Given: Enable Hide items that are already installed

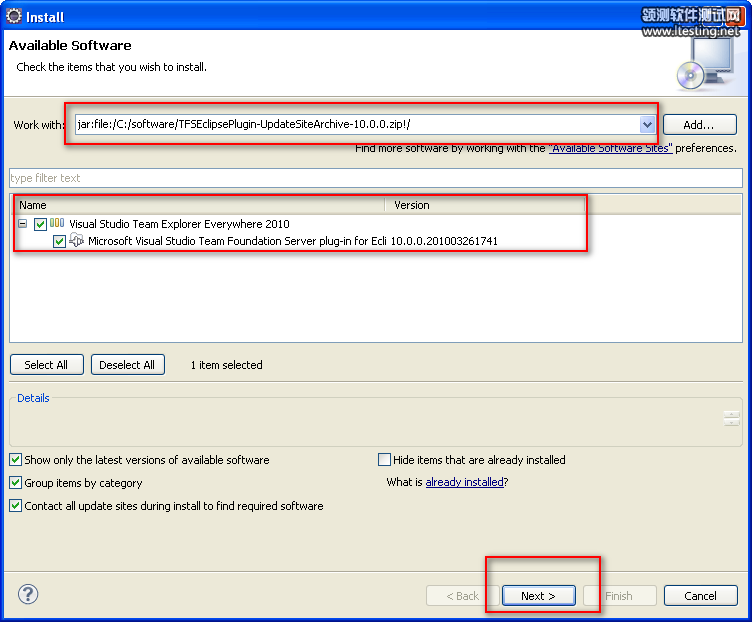Looking at the screenshot, I should pos(385,460).
